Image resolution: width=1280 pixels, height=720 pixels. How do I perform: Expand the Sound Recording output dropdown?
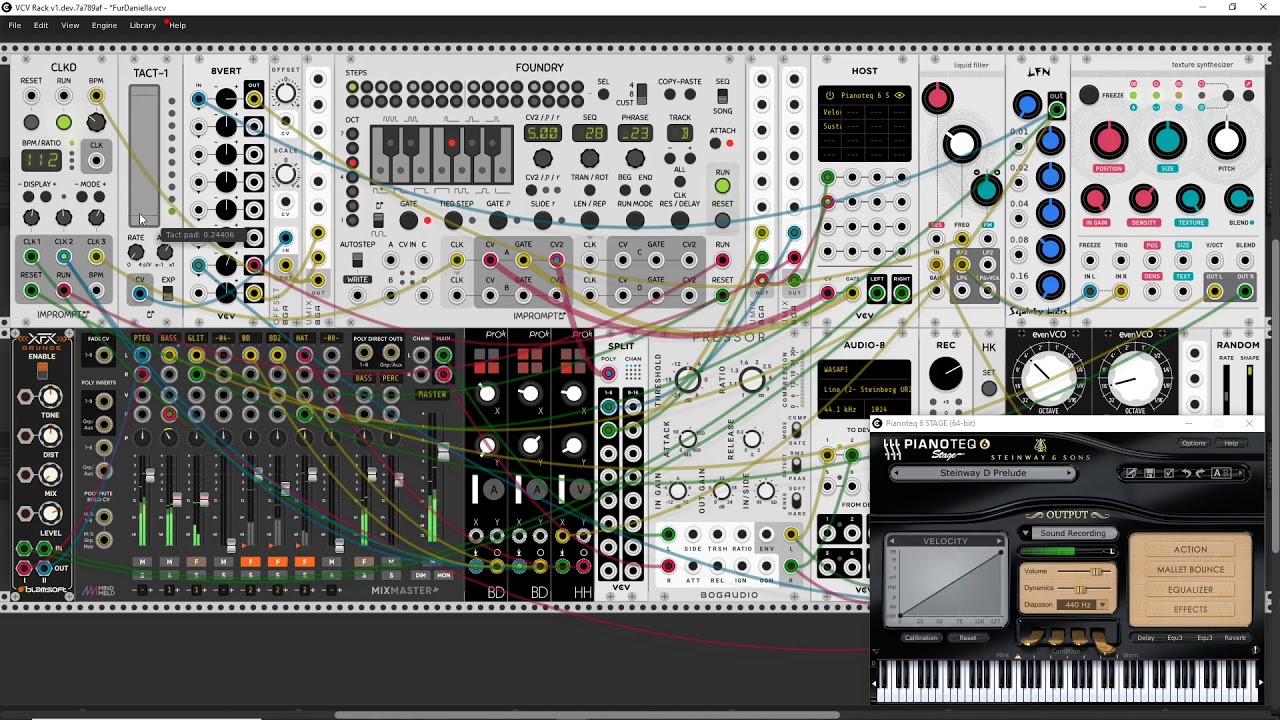[1066, 533]
